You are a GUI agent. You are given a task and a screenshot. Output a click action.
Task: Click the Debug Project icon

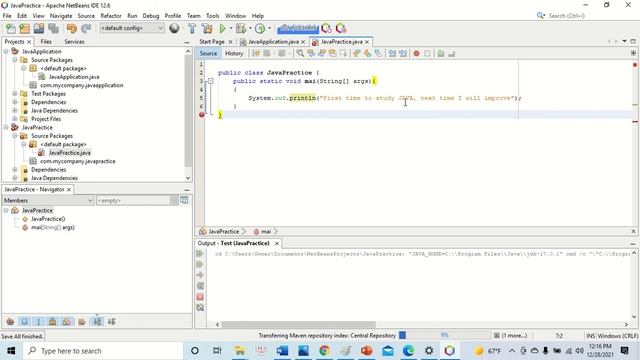coord(241,28)
